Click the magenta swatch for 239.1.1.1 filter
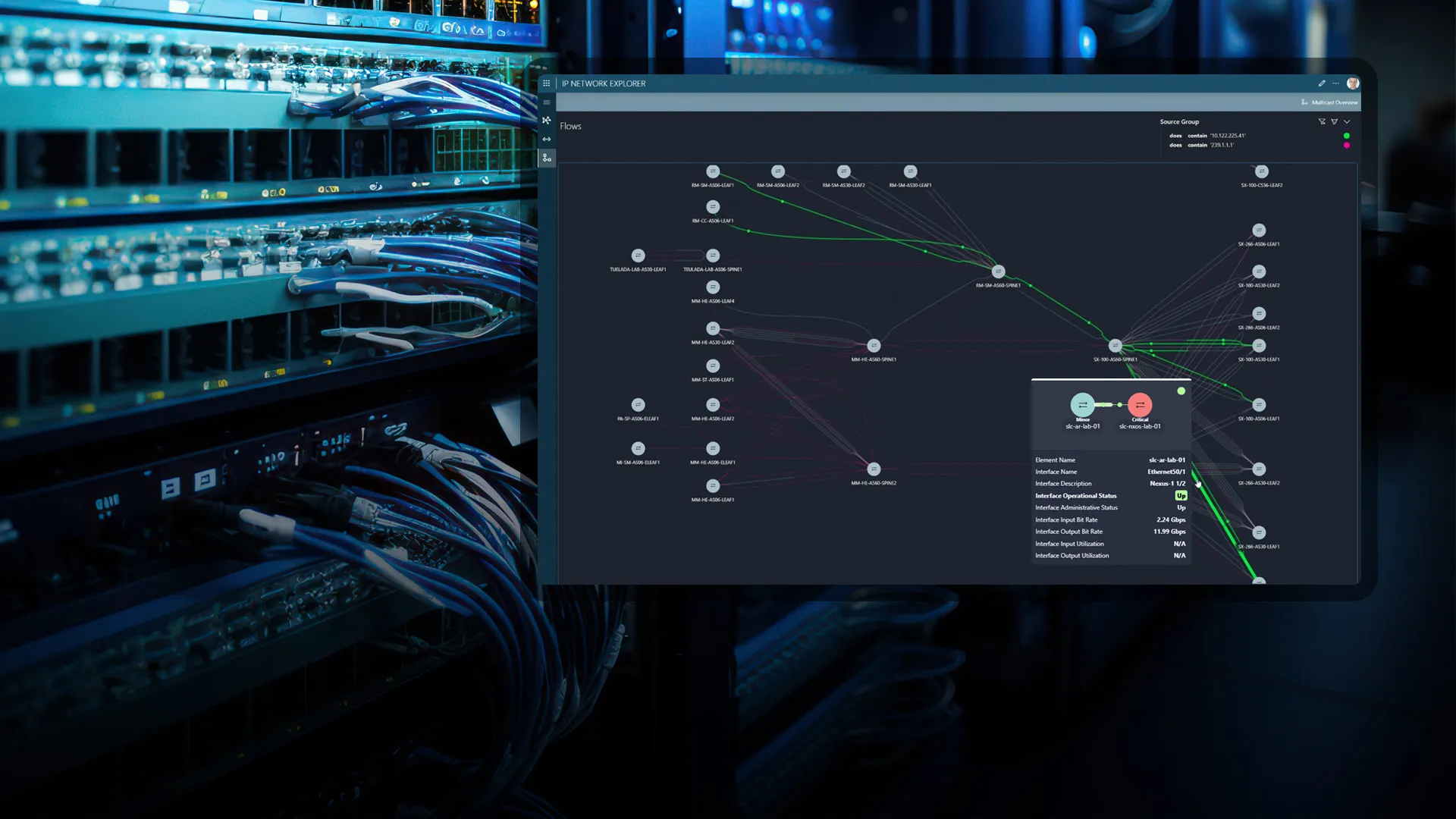 (1347, 145)
